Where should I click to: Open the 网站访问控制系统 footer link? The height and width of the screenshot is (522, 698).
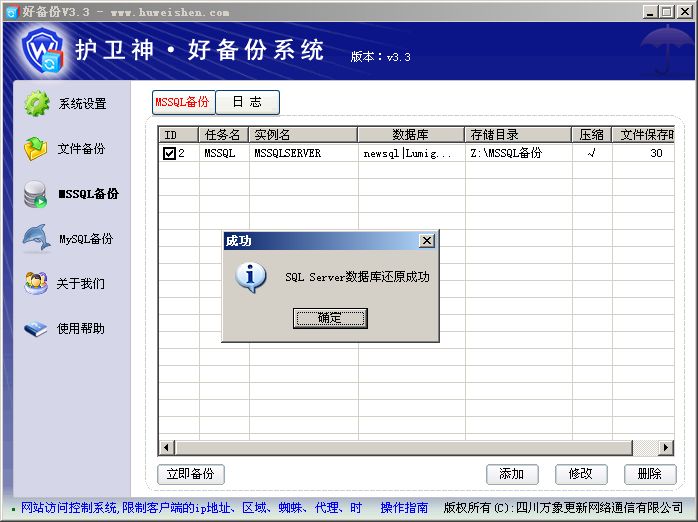click(191, 508)
